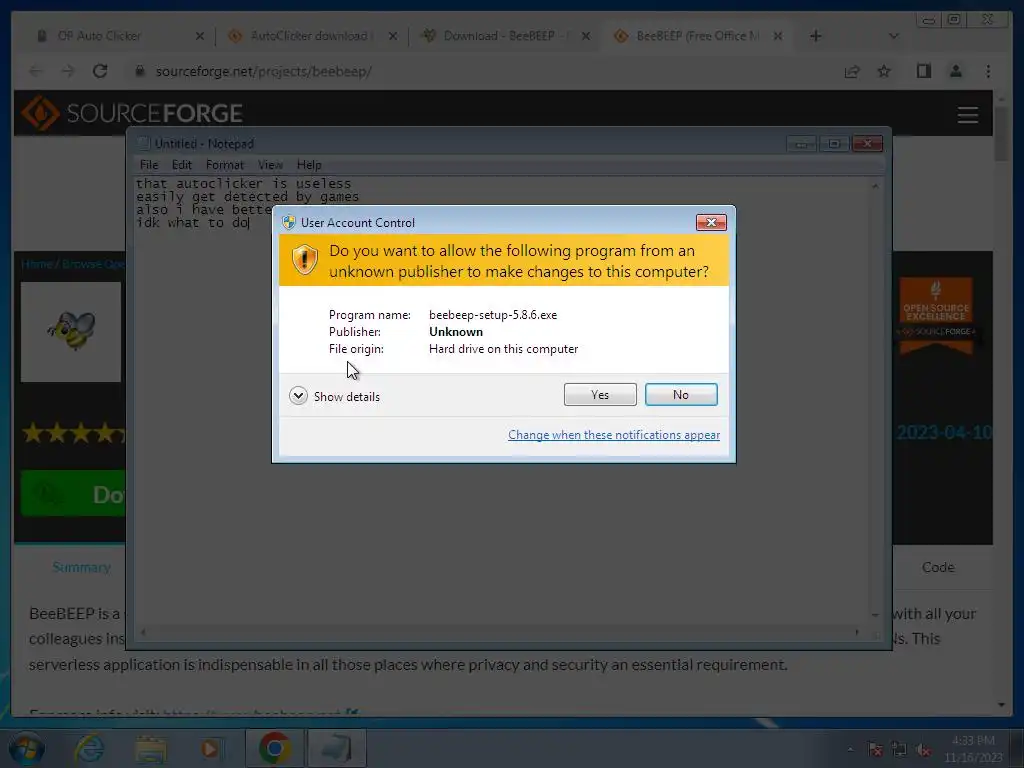Click the UAC warning shield icon
The image size is (1024, 768).
(x=304, y=259)
